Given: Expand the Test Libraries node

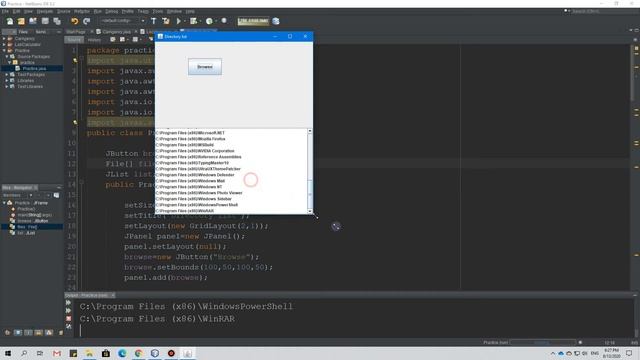Looking at the screenshot, I should 7,87.
